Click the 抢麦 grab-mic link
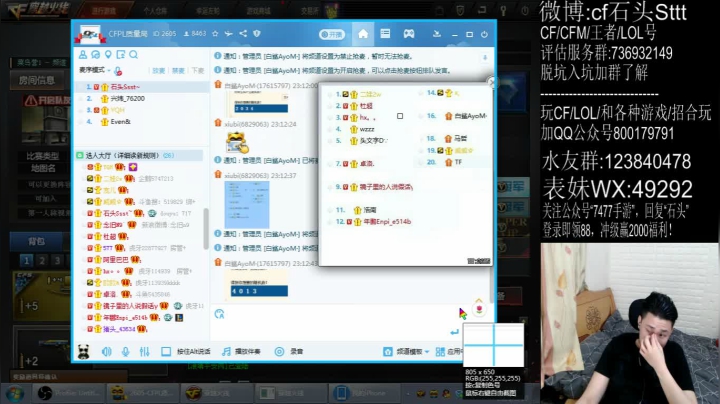This screenshot has width=720, height=404. click(x=158, y=71)
